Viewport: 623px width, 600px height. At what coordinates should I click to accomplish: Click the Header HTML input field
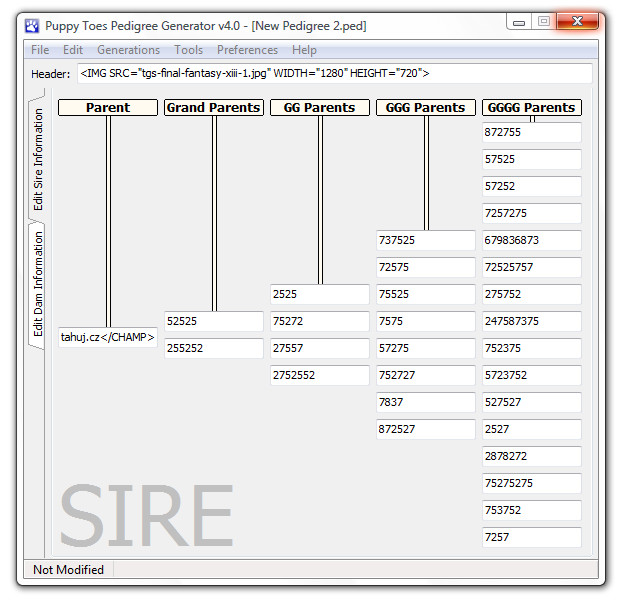[x=335, y=74]
